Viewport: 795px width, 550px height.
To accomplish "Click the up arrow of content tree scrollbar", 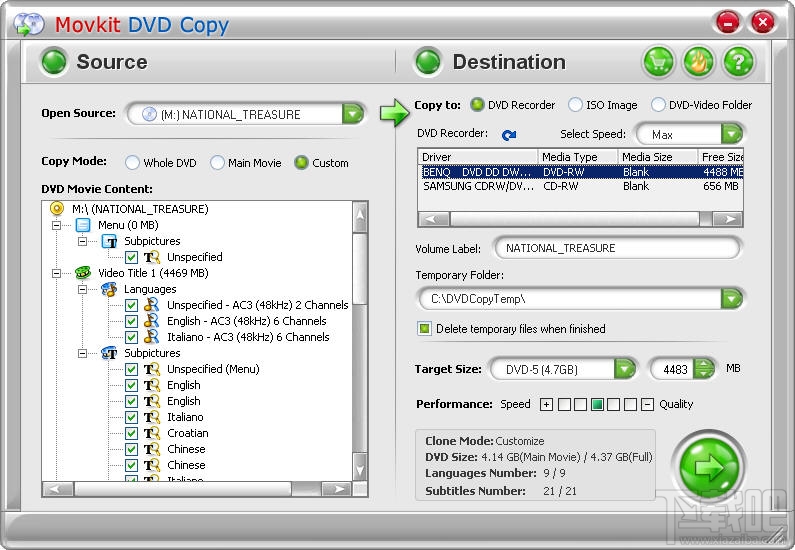I will (x=360, y=216).
